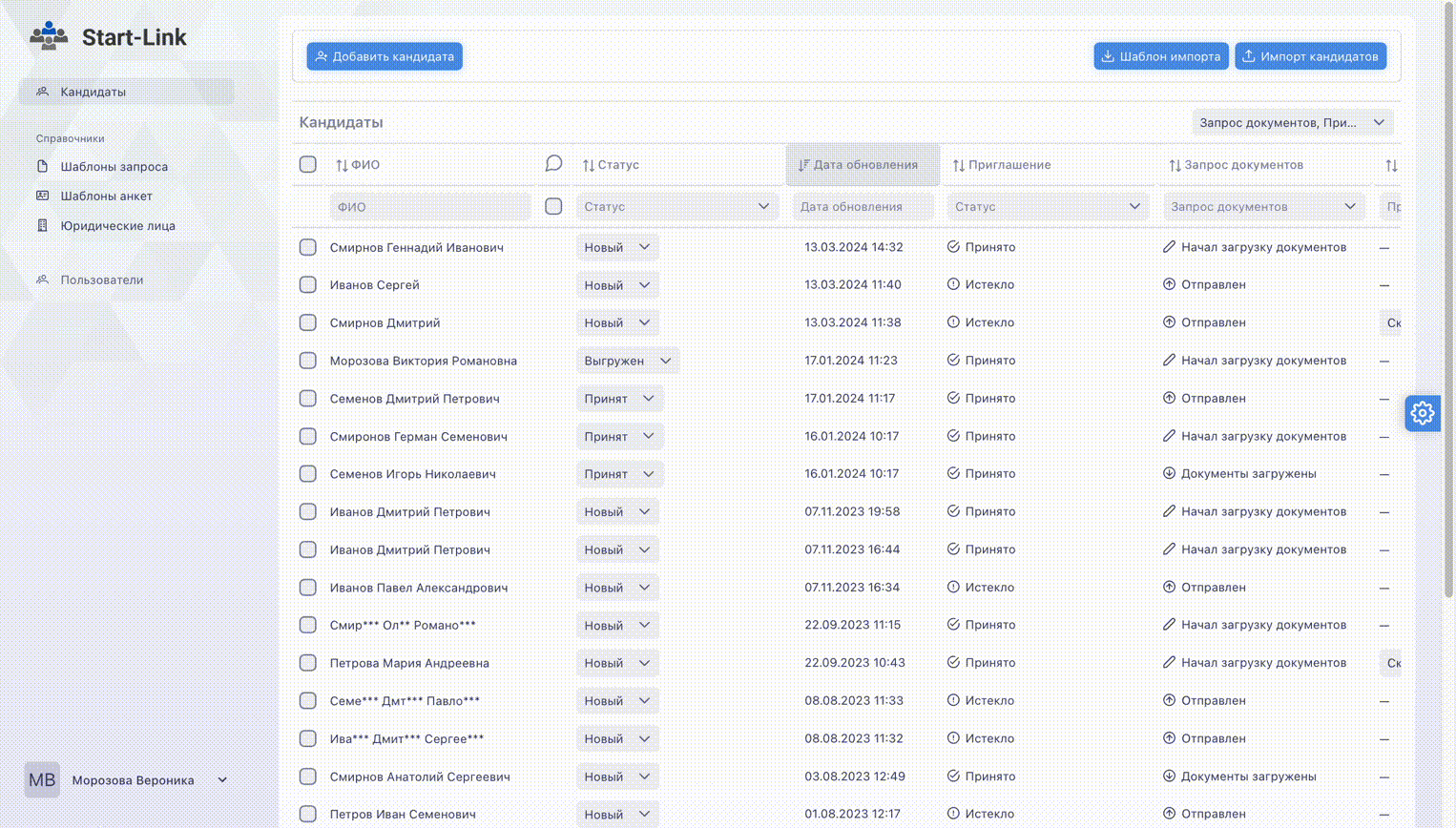Screen dimensions: 1456x828
Task: Click download icon for Смирнов Анатолий Сергеевич documents
Action: pos(1169,776)
